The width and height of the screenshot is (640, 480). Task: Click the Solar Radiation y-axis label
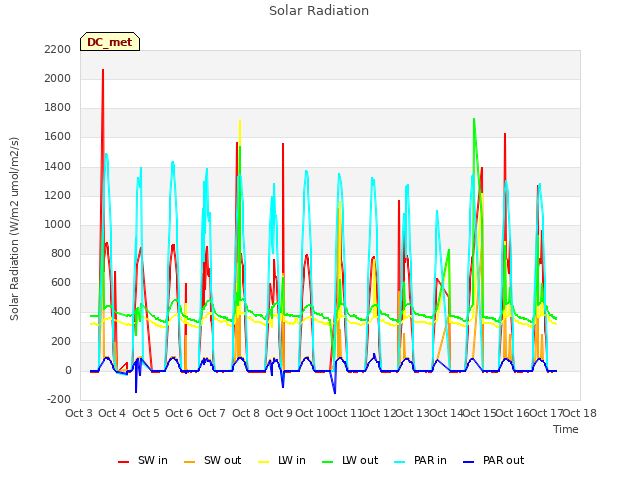coord(14,229)
